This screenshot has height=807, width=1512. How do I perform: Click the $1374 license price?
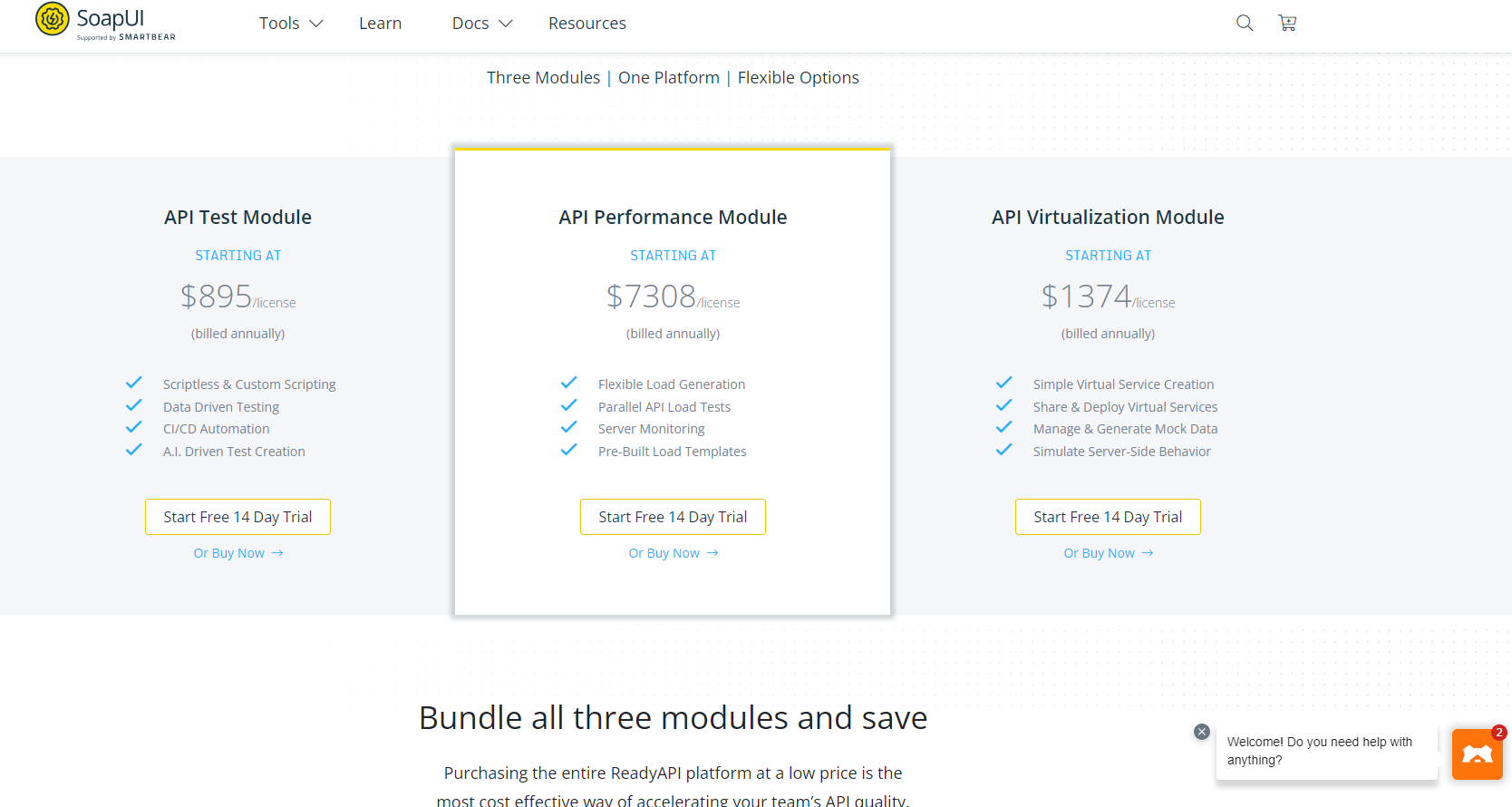(1108, 297)
